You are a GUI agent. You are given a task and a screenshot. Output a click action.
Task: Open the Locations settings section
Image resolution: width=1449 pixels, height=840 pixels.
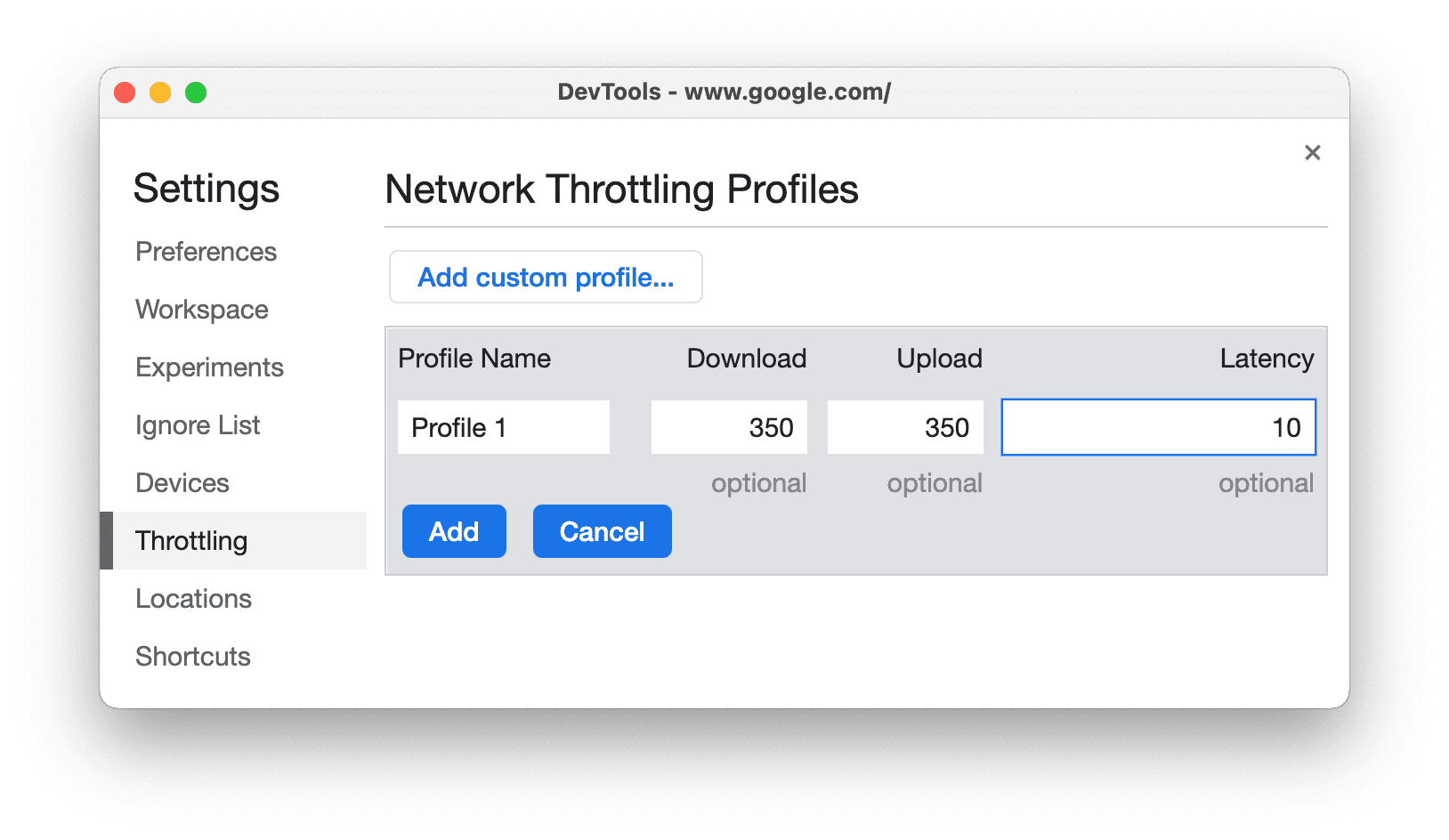point(193,599)
